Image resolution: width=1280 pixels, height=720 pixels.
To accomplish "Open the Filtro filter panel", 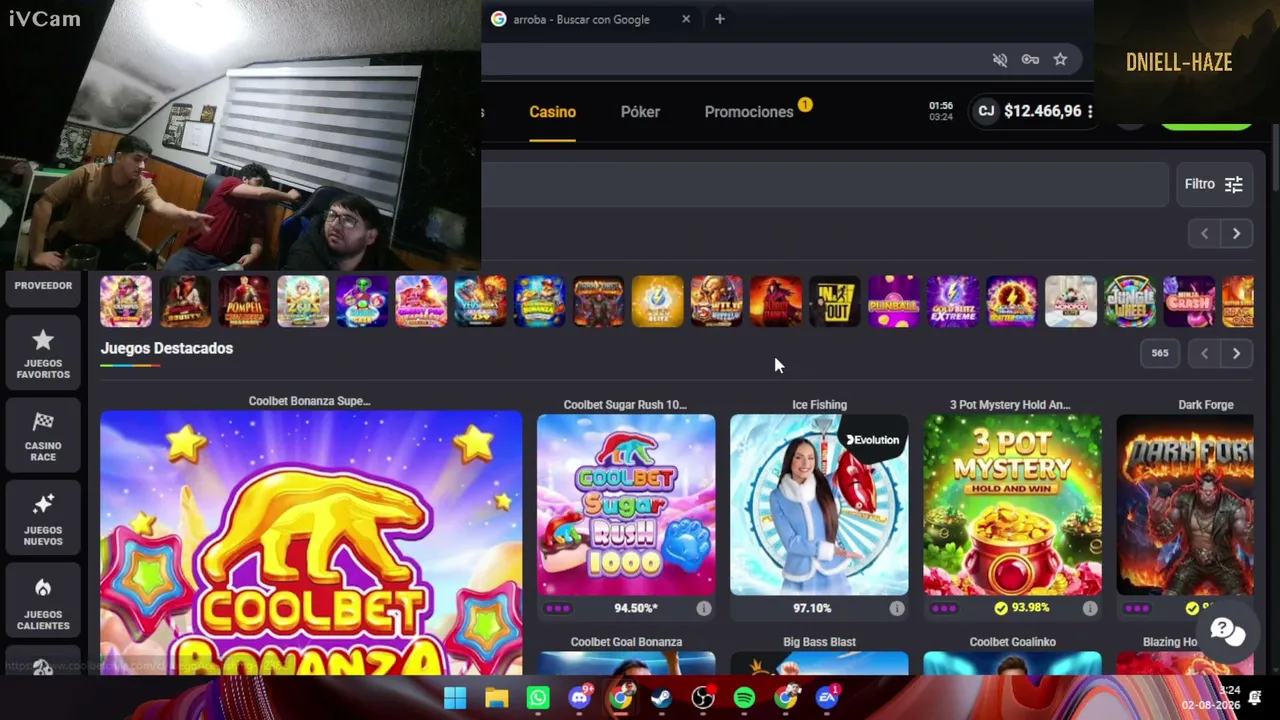I will [x=1213, y=184].
